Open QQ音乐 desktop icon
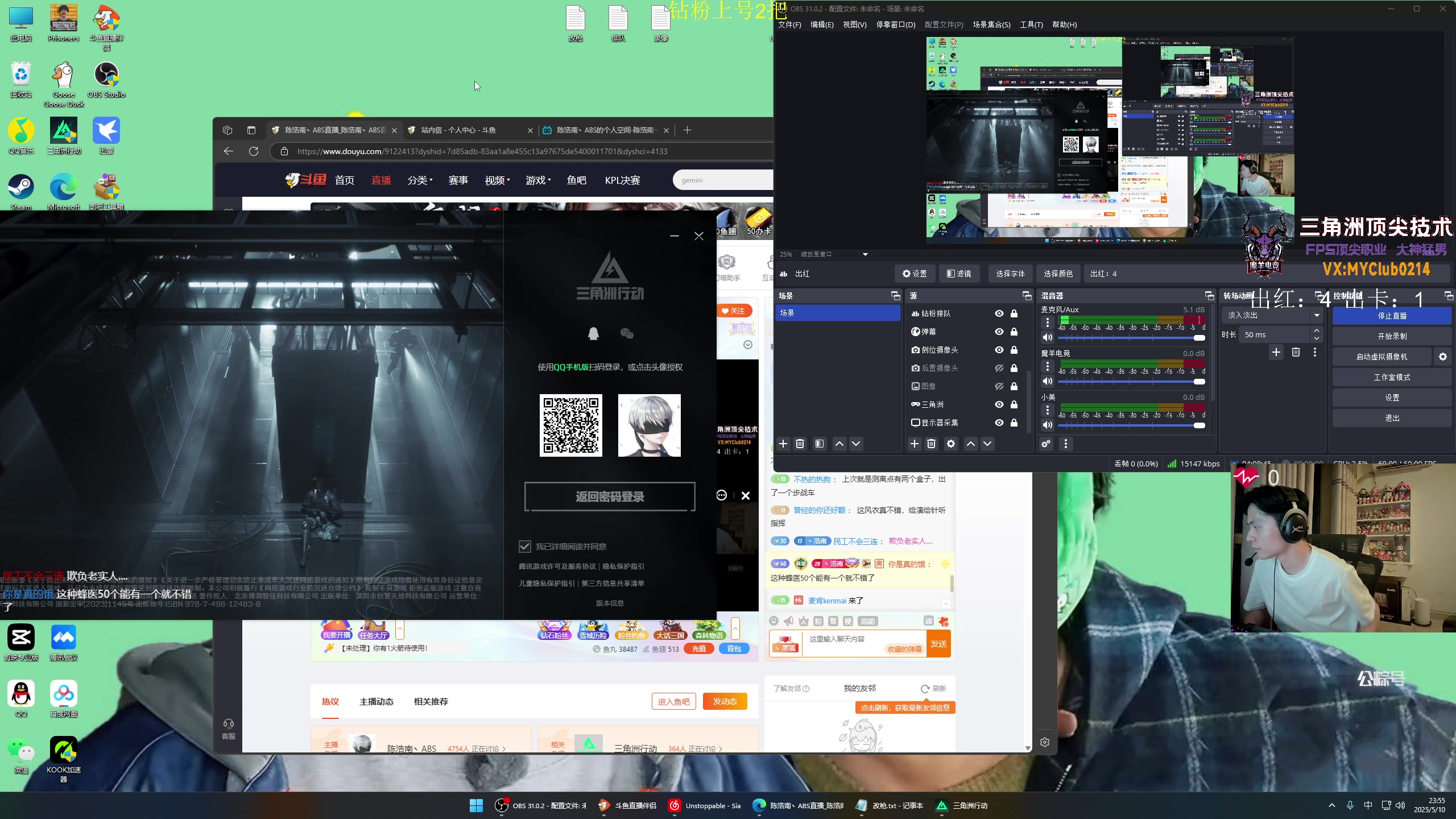 pos(21,136)
